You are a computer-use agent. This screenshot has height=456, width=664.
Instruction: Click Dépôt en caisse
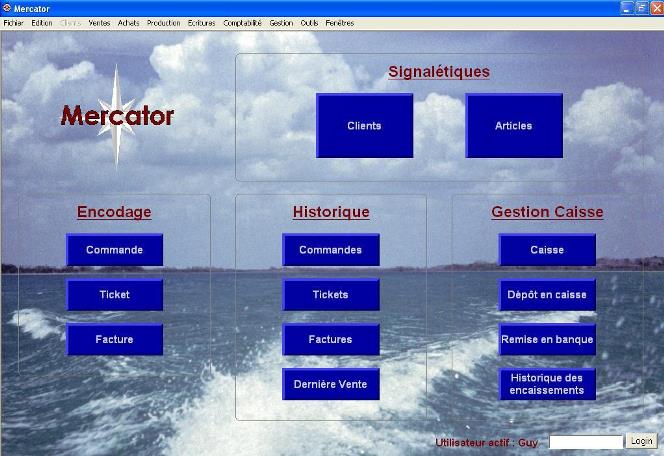pyautogui.click(x=547, y=295)
